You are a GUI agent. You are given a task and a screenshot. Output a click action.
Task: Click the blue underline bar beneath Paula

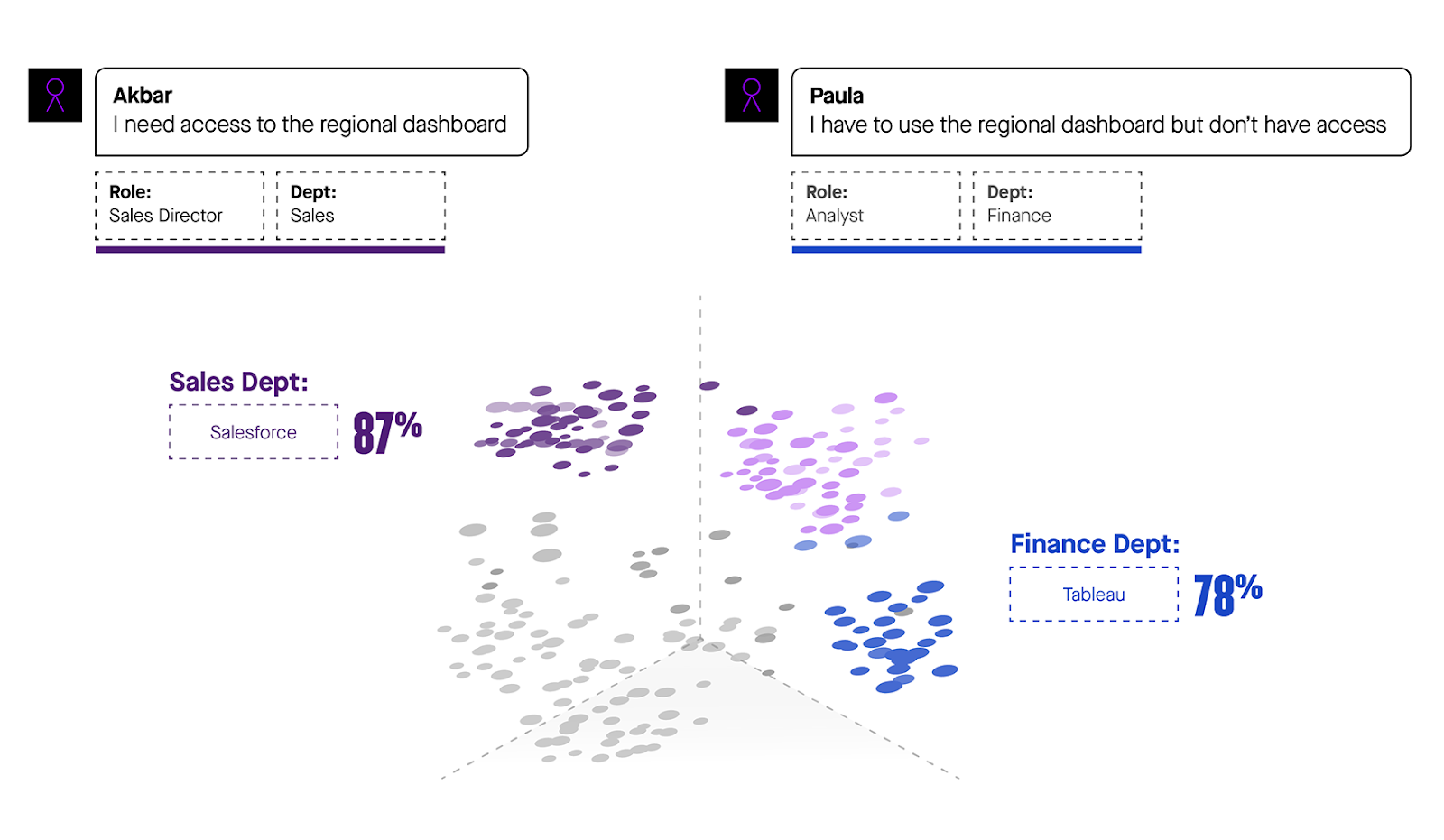point(967,250)
